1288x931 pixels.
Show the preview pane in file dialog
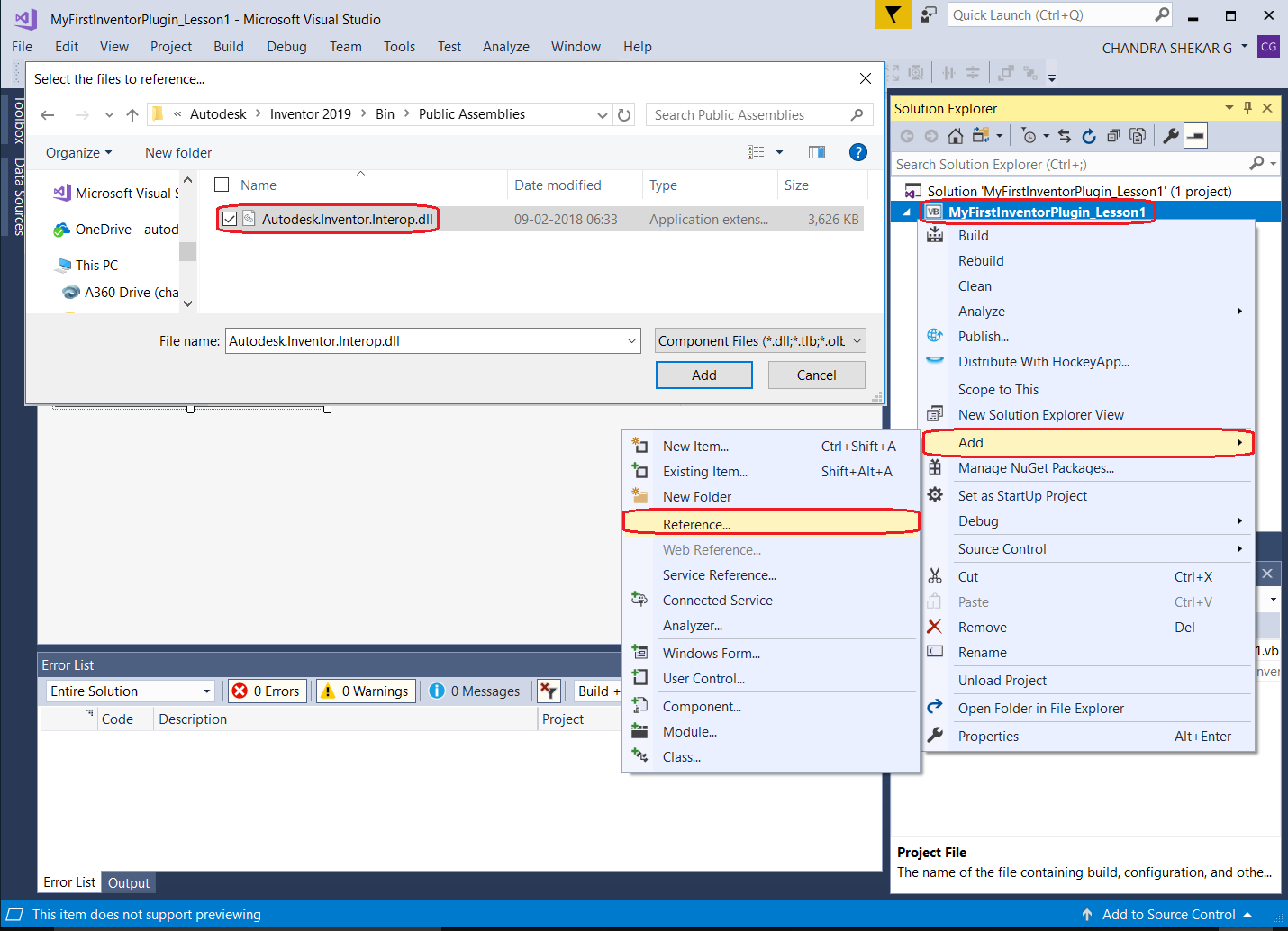(817, 152)
